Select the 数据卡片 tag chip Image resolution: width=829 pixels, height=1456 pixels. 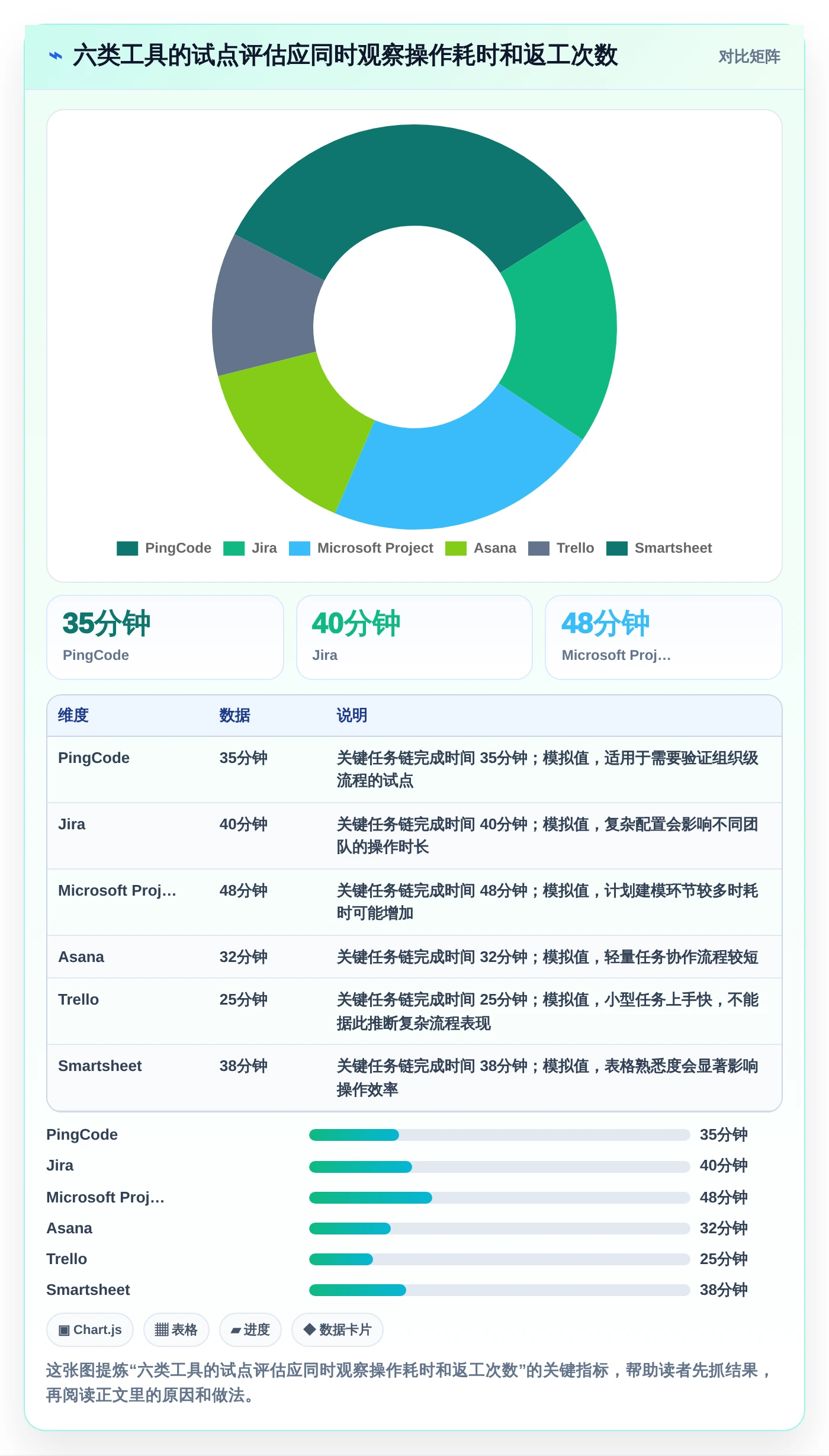coord(338,1330)
